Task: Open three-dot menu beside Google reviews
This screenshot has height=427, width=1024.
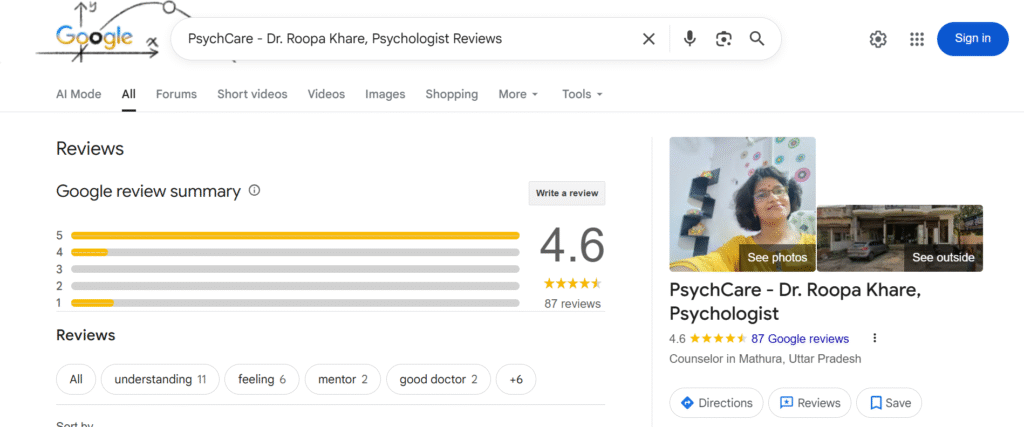Action: click(x=875, y=338)
